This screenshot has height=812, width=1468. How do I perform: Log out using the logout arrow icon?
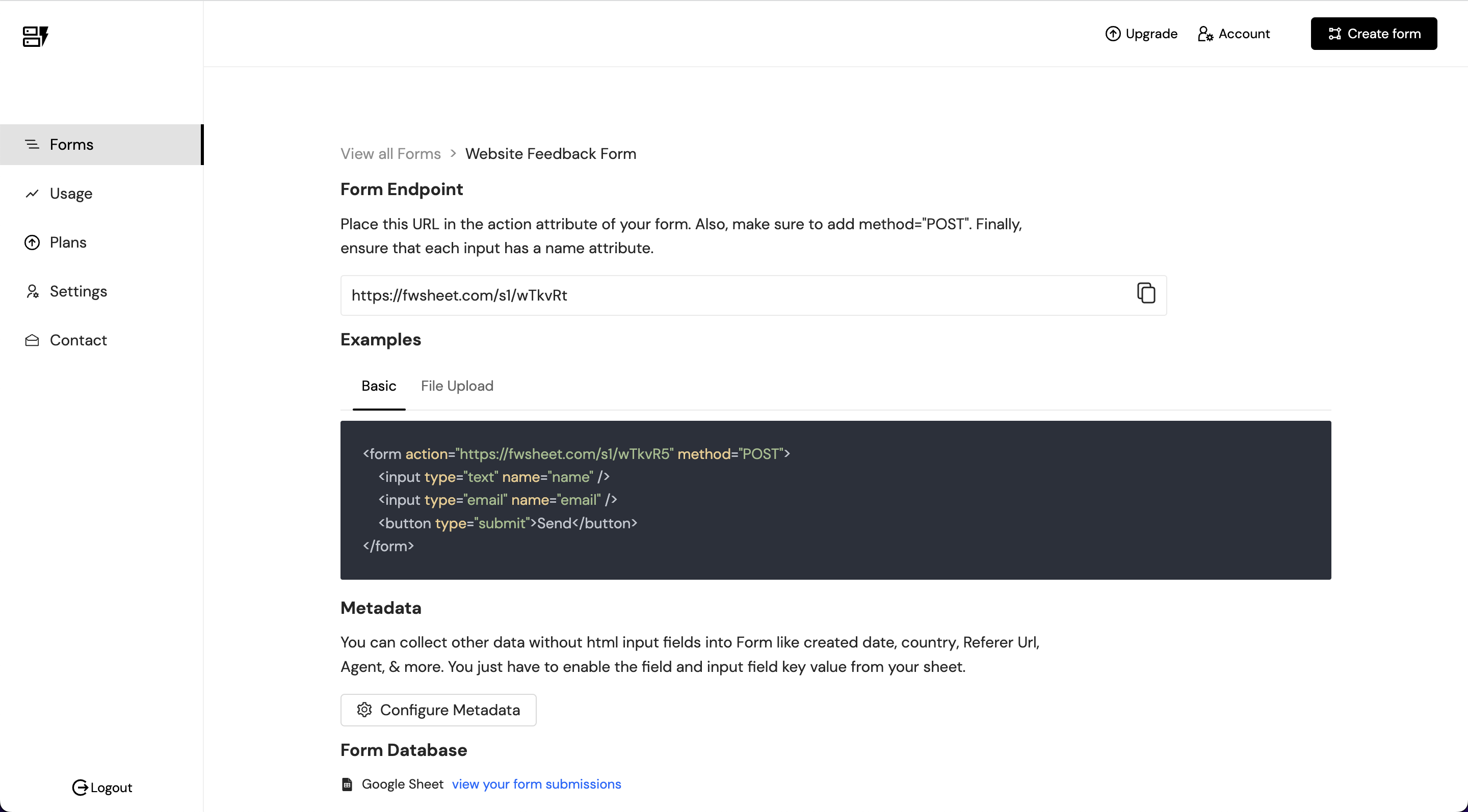tap(81, 788)
